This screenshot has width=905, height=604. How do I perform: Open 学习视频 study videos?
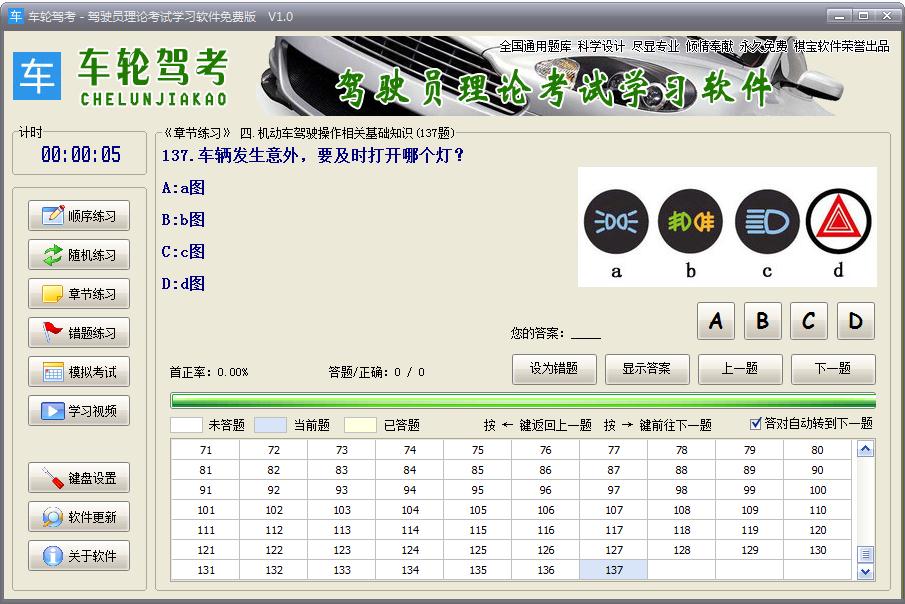point(79,411)
